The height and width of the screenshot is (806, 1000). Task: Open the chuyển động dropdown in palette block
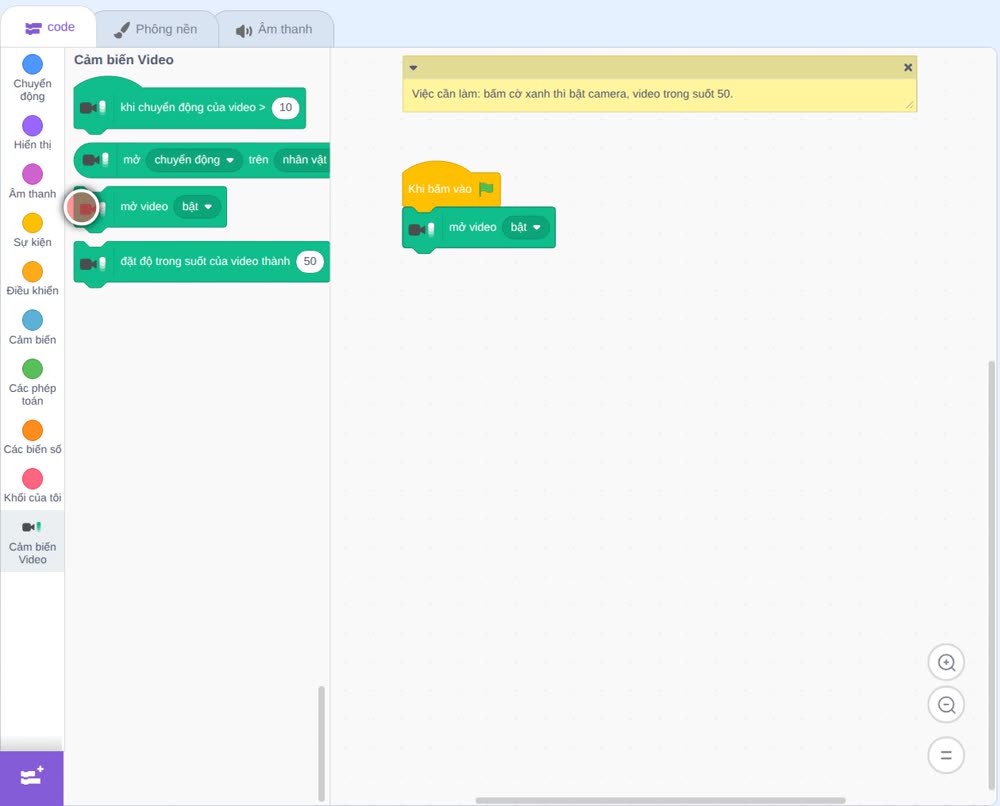194,160
